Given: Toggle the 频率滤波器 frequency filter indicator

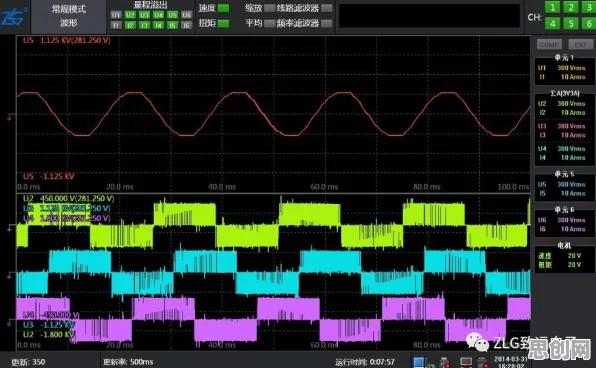Looking at the screenshot, I should click(327, 24).
